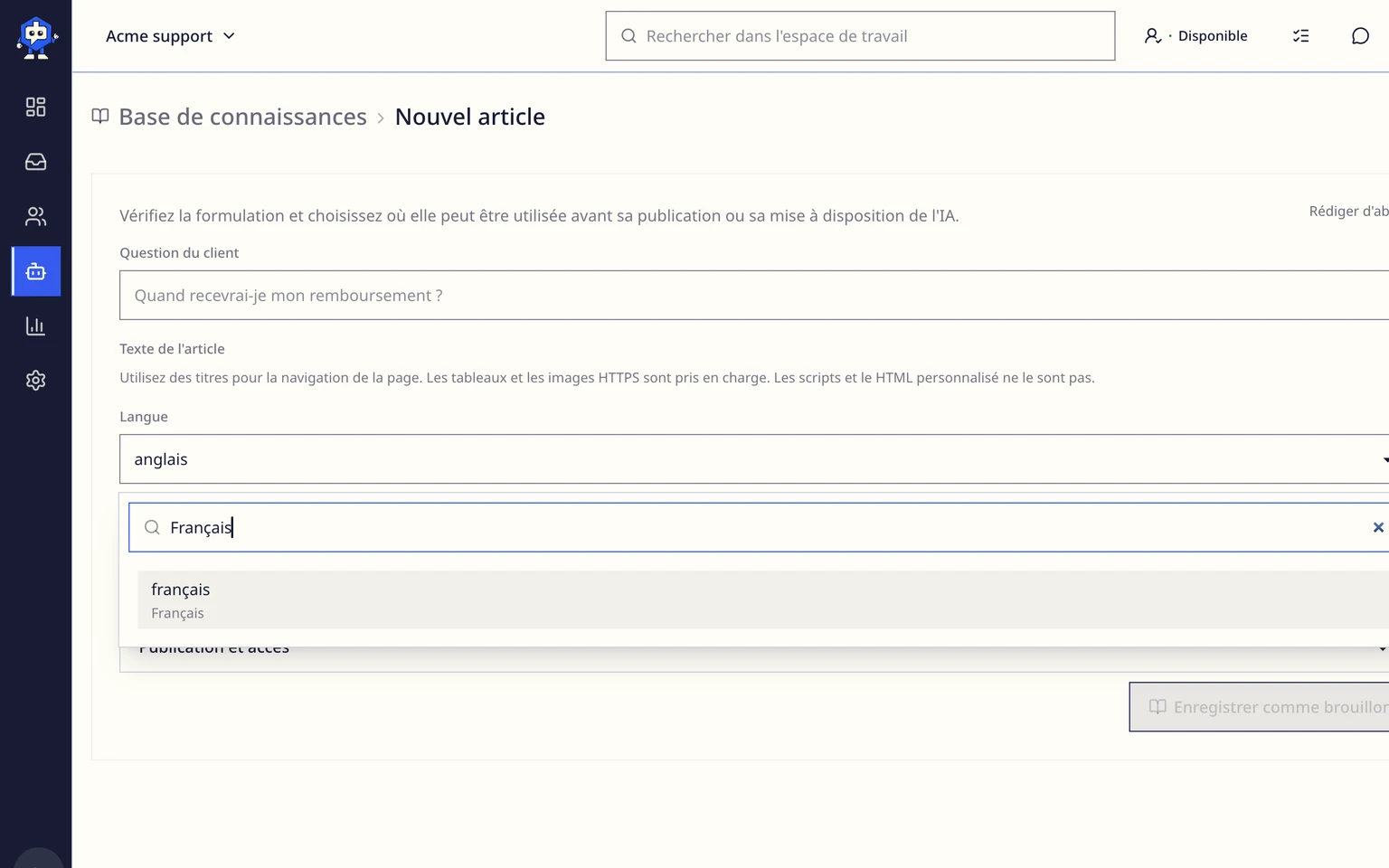Expand the Acme support workspace switcher
The image size is (1389, 868).
(170, 36)
